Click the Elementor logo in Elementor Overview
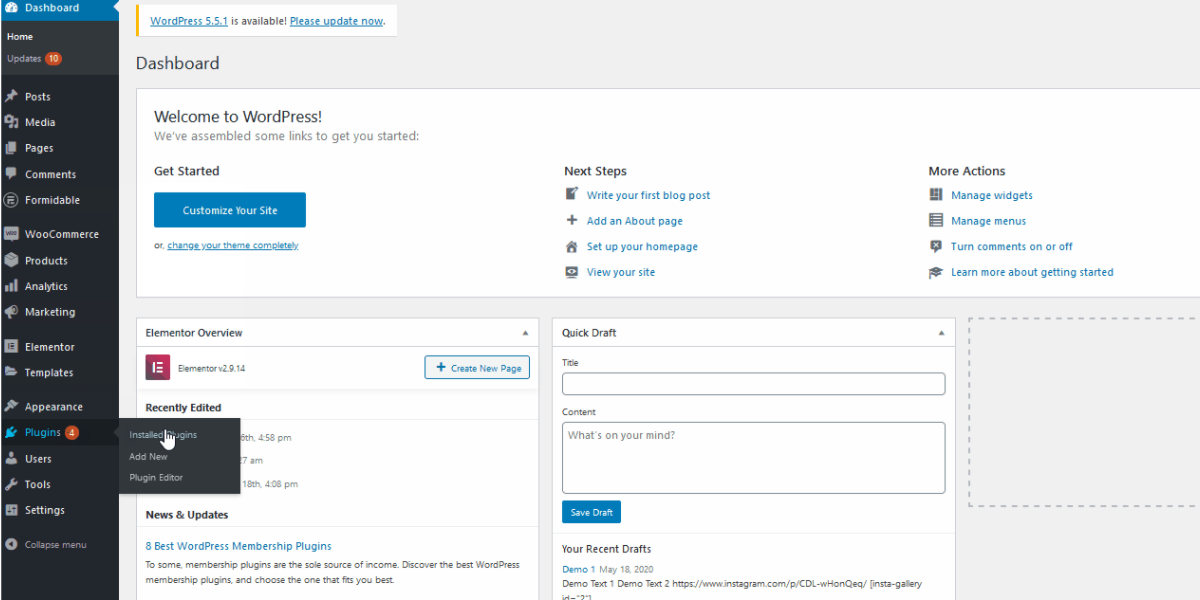Viewport: 1200px width, 600px height. (x=157, y=367)
